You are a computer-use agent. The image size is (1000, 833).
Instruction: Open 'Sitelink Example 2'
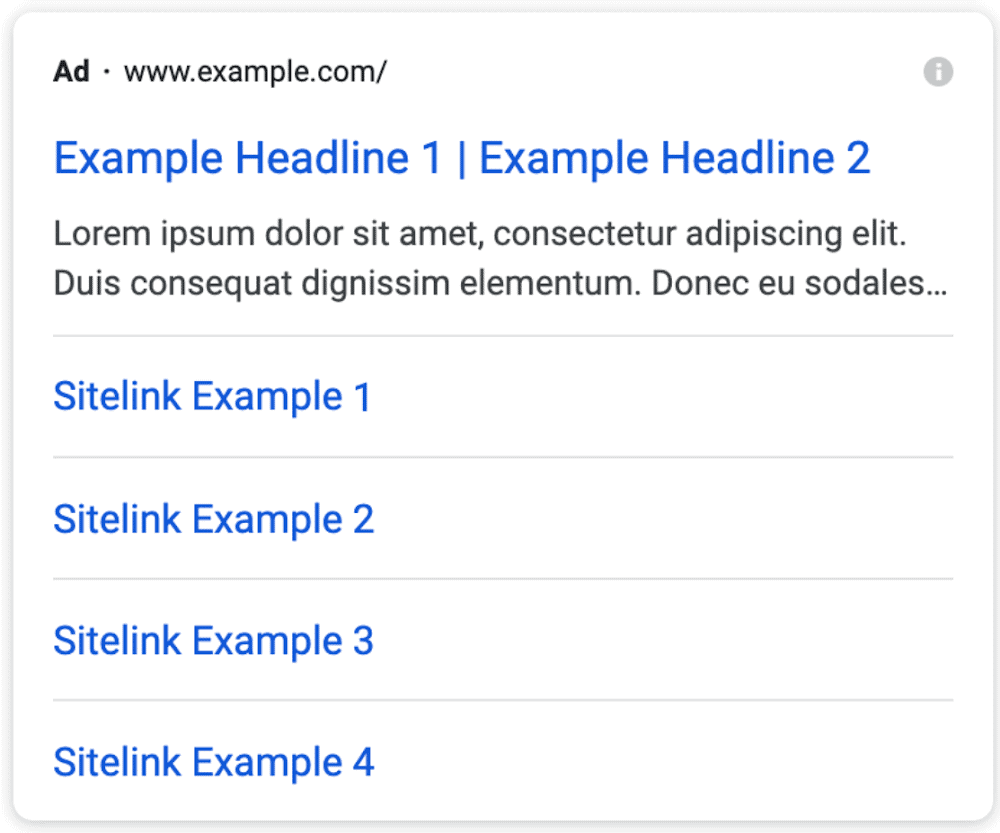214,519
